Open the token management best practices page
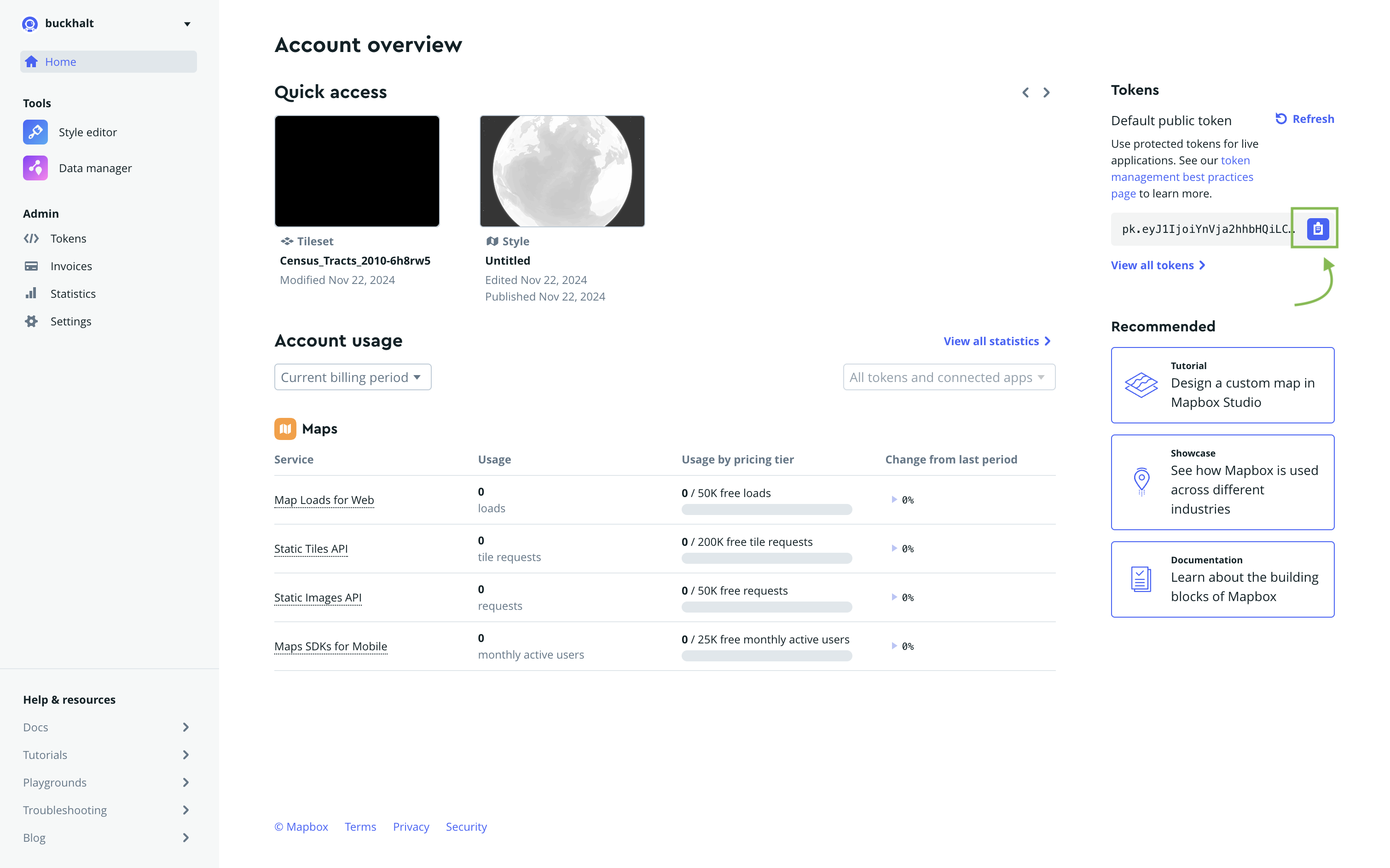 [x=1182, y=176]
